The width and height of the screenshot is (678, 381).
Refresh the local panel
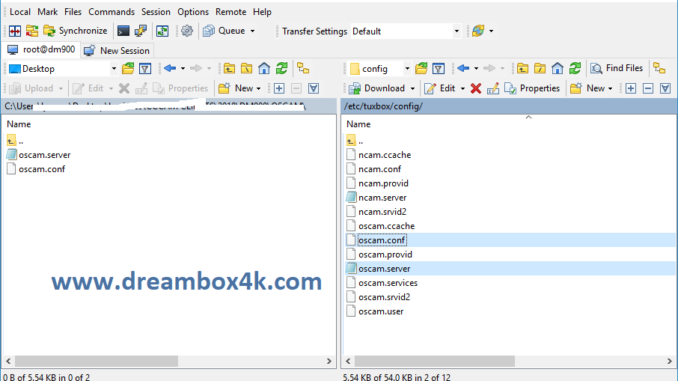281,68
